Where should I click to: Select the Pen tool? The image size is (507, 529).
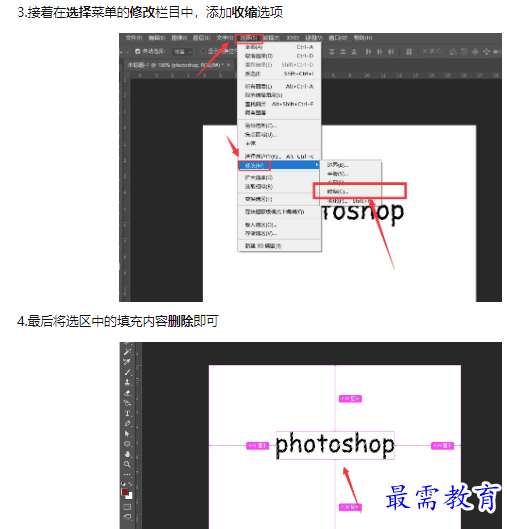tap(128, 423)
